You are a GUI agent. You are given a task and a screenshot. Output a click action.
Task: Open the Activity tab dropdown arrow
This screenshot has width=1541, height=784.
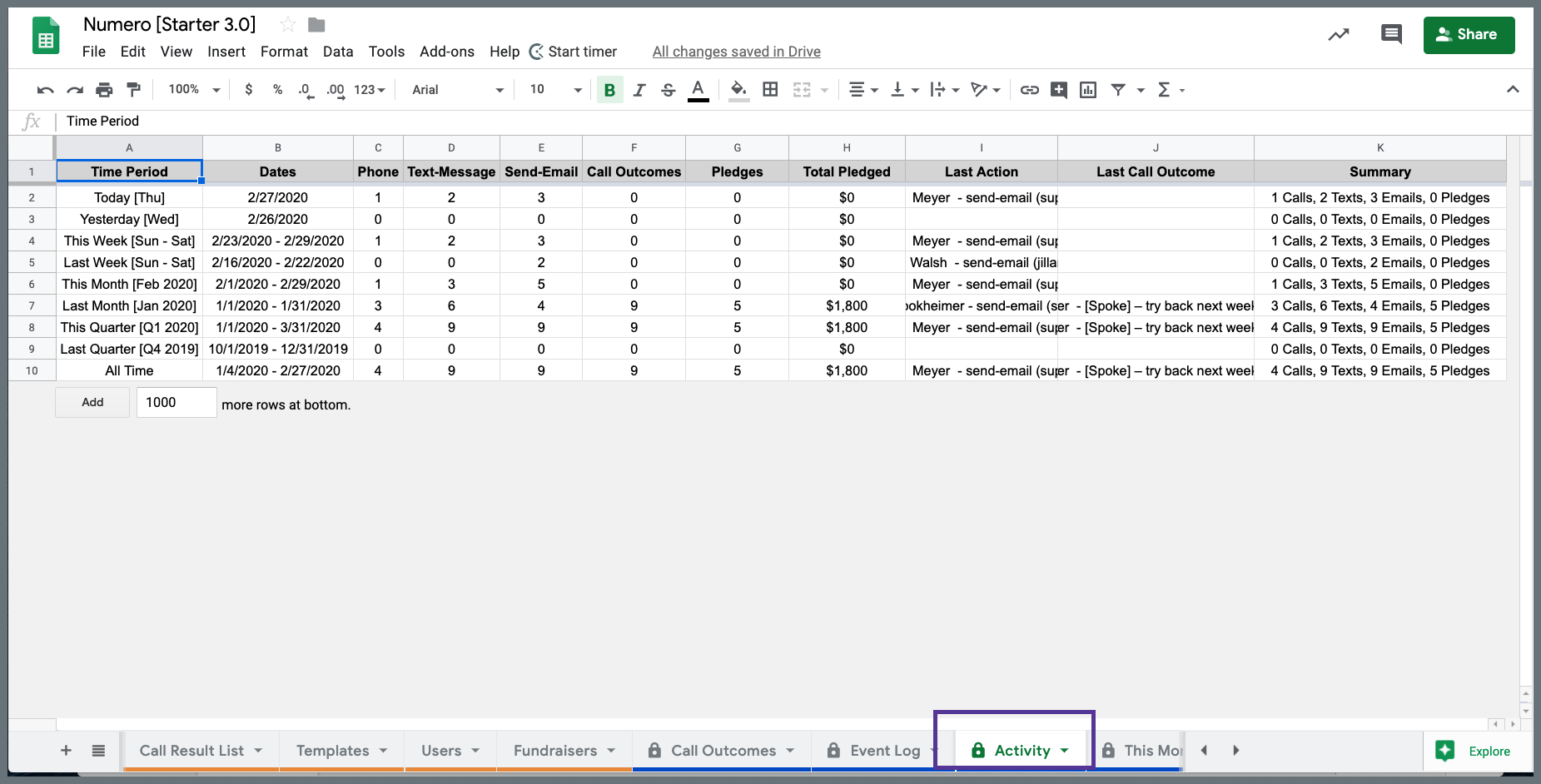click(x=1065, y=751)
